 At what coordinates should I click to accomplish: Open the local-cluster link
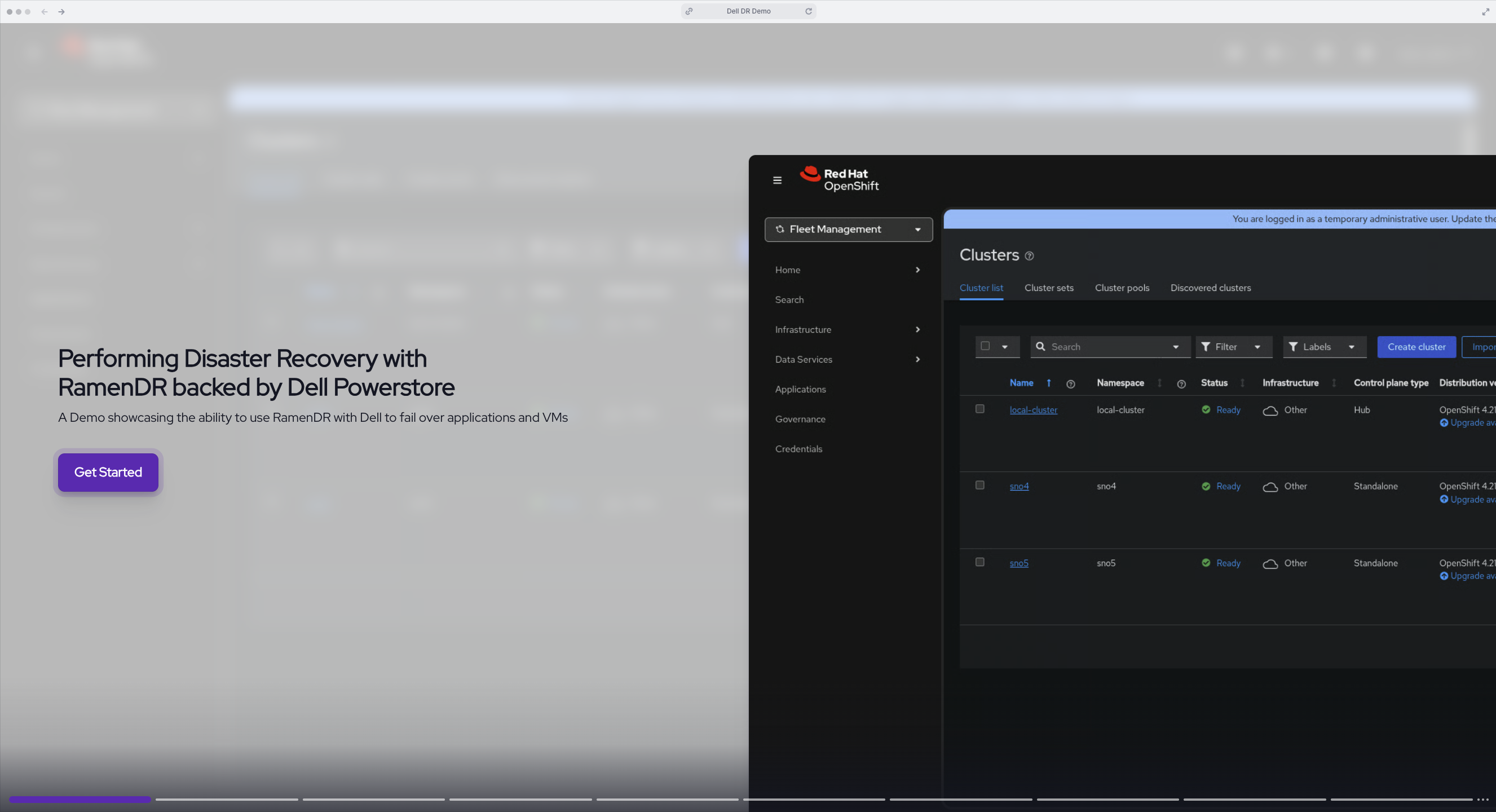click(x=1033, y=410)
